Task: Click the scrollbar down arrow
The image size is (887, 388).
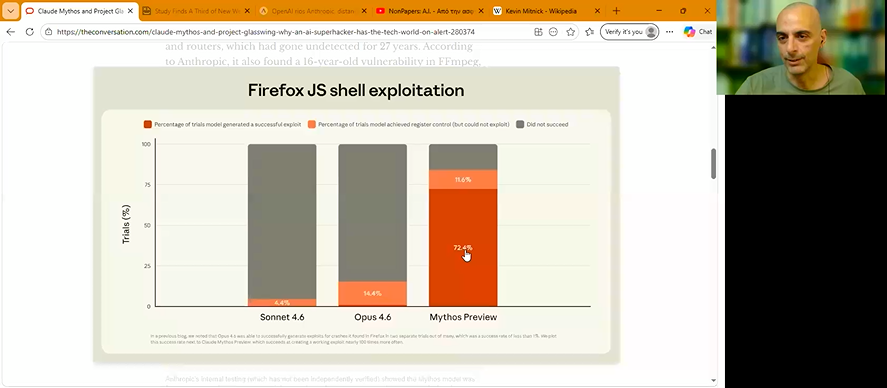Action: pyautogui.click(x=713, y=381)
